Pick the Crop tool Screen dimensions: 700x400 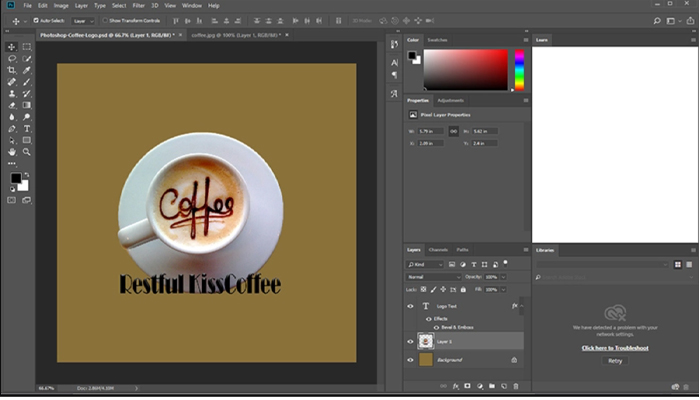pos(12,71)
